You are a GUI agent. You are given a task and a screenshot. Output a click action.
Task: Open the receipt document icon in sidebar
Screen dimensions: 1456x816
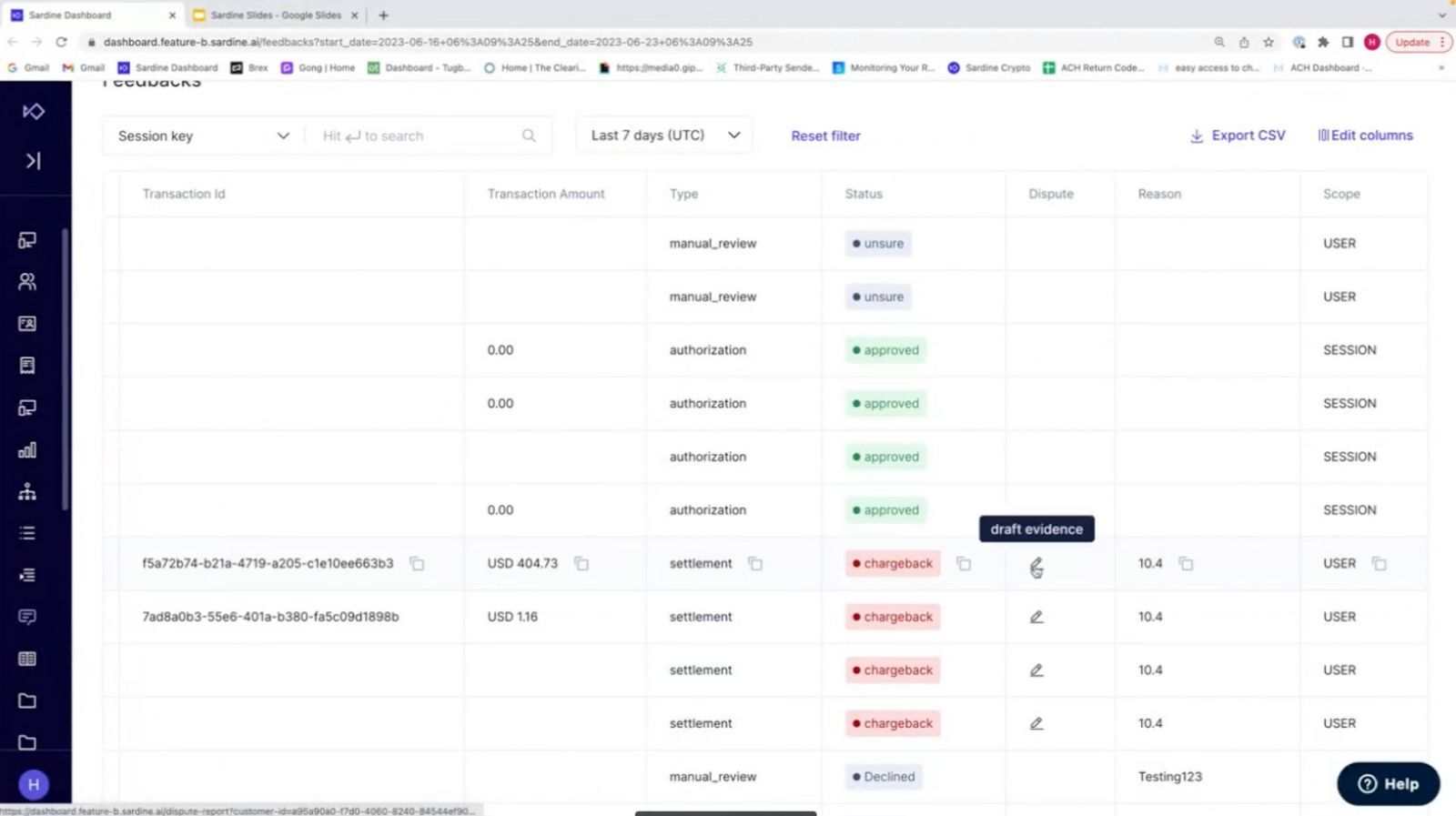27,366
